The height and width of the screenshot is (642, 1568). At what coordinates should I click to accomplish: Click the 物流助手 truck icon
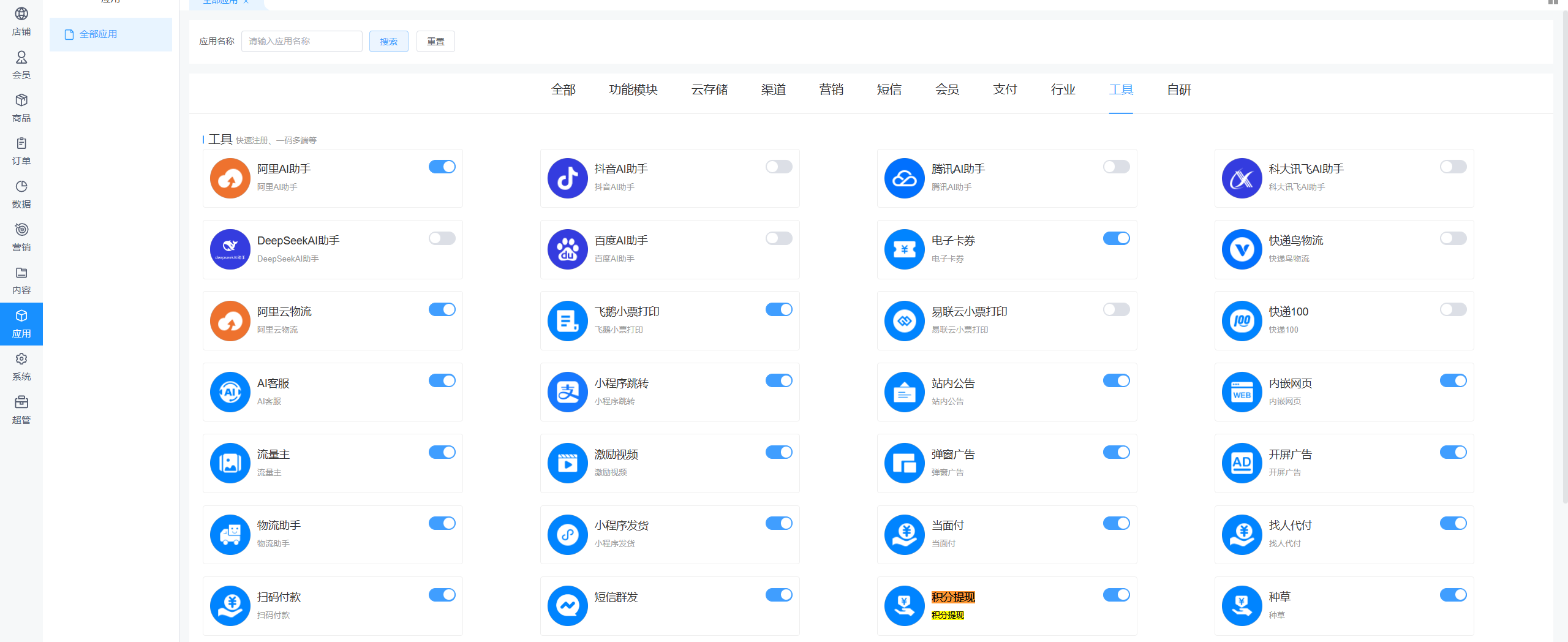click(230, 535)
